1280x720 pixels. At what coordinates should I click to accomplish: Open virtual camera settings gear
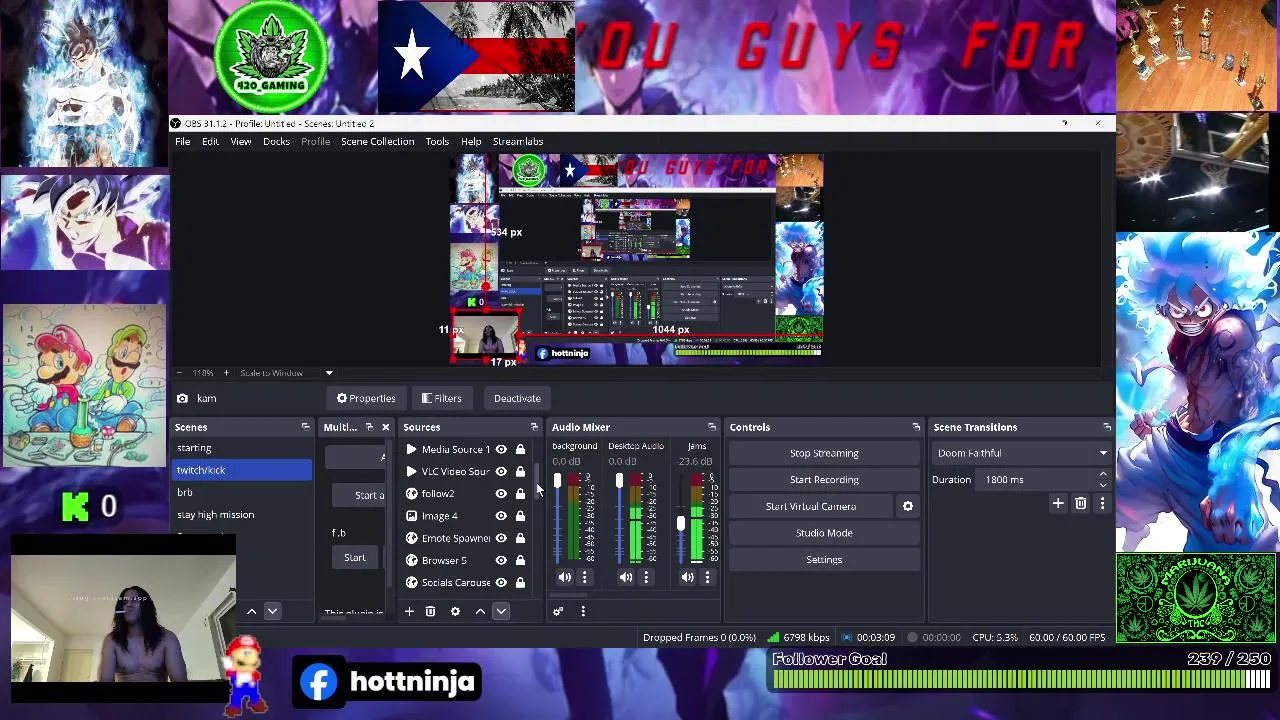tap(908, 506)
